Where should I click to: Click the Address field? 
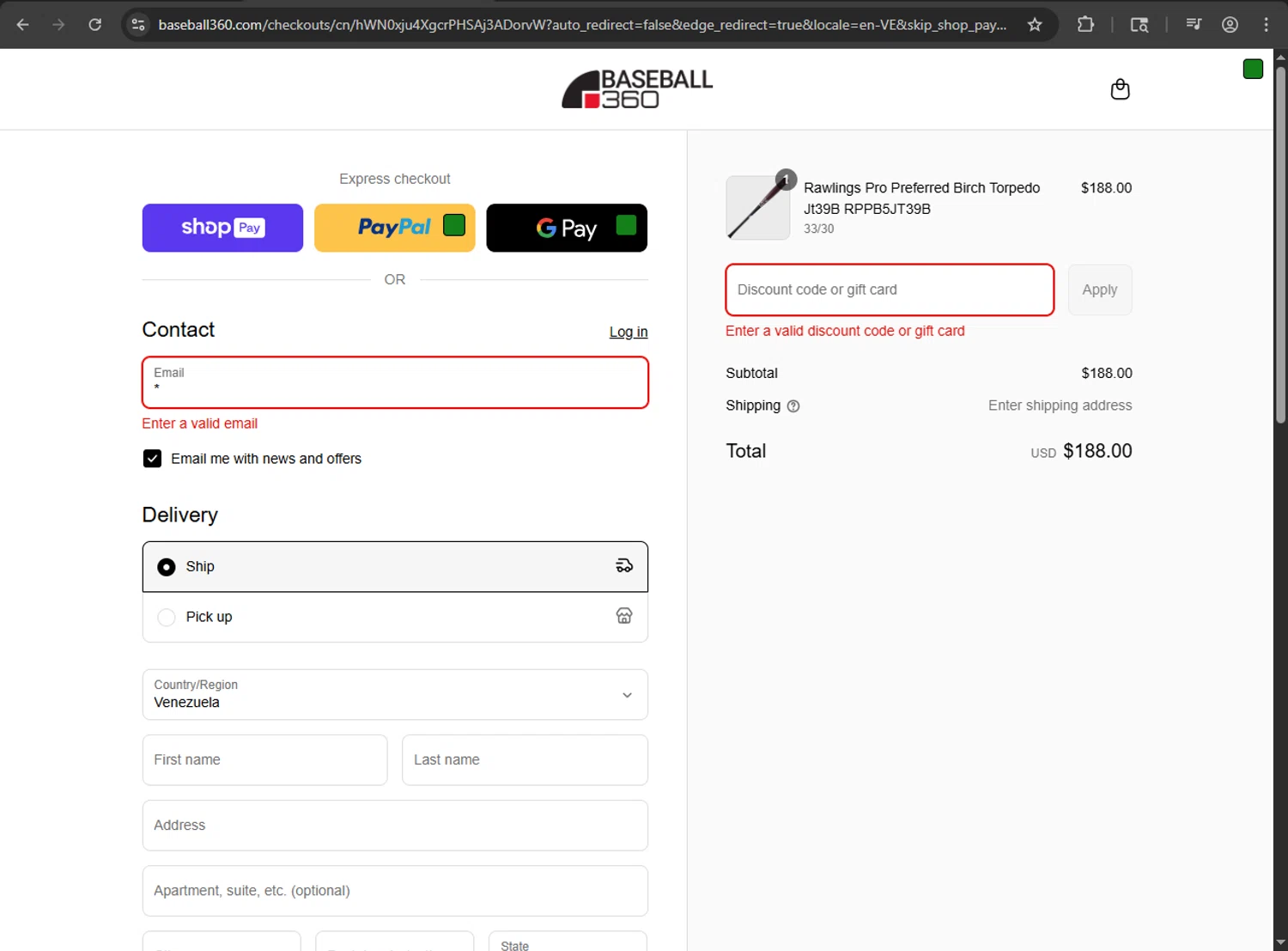tap(395, 825)
